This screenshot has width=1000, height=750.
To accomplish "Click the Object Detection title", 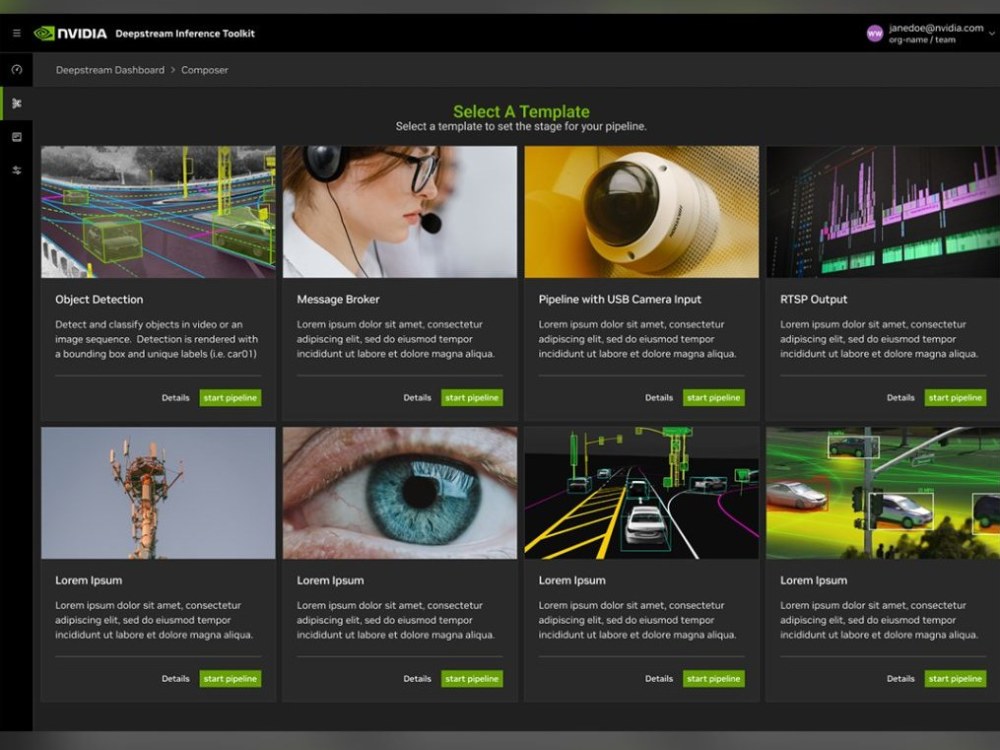I will pyautogui.click(x=99, y=299).
